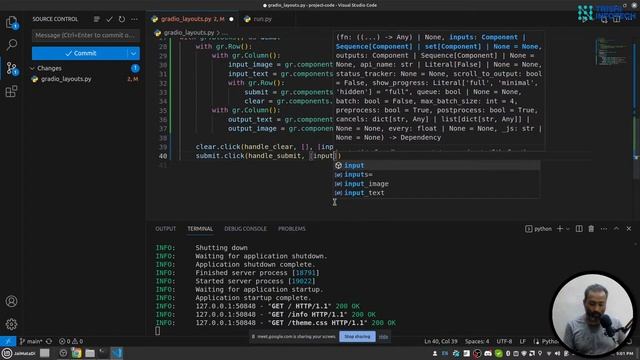The height and width of the screenshot is (360, 640).
Task: Split the terminal panel
Action: pyautogui.click(x=579, y=229)
